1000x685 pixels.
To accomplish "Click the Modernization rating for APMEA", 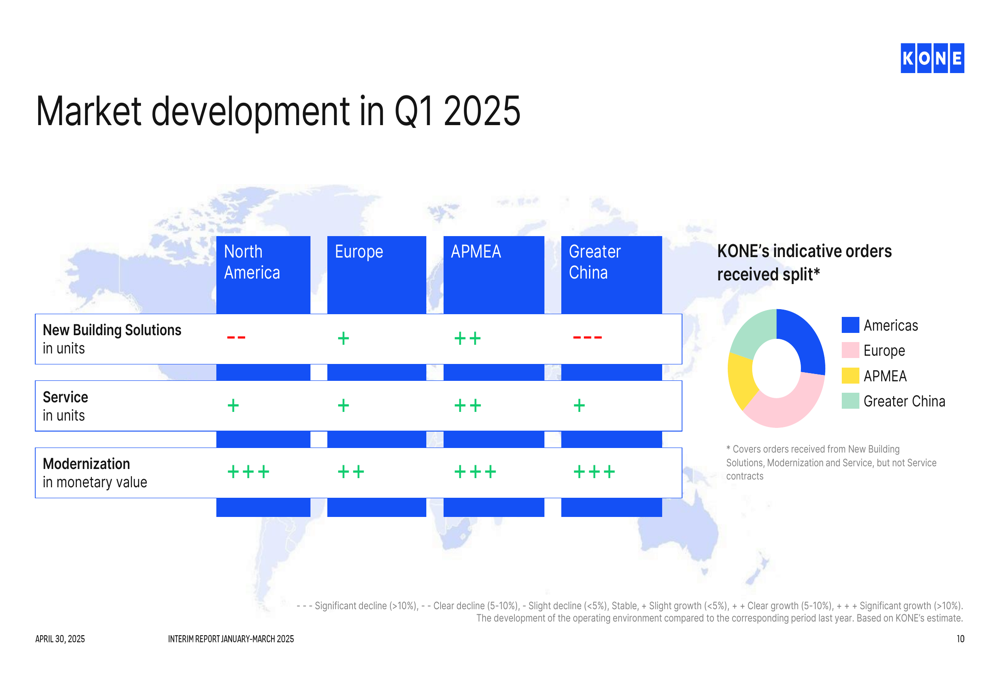I will (475, 472).
